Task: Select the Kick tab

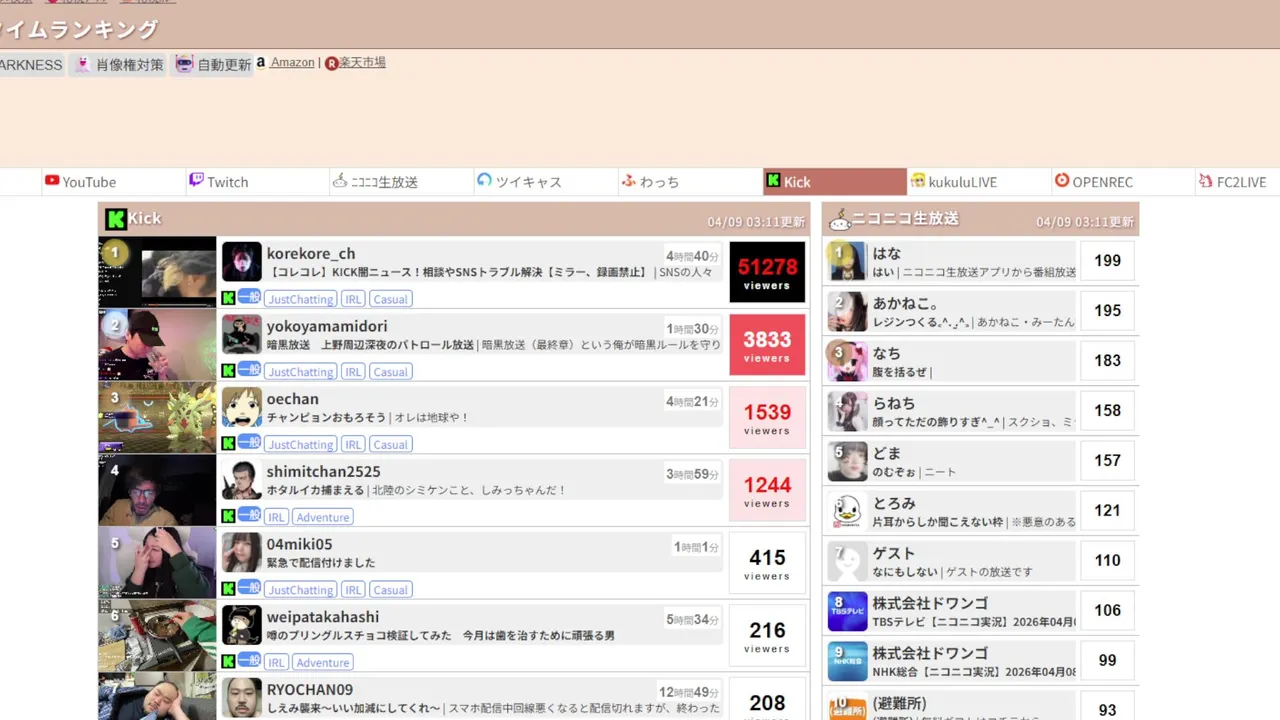Action: pos(834,182)
